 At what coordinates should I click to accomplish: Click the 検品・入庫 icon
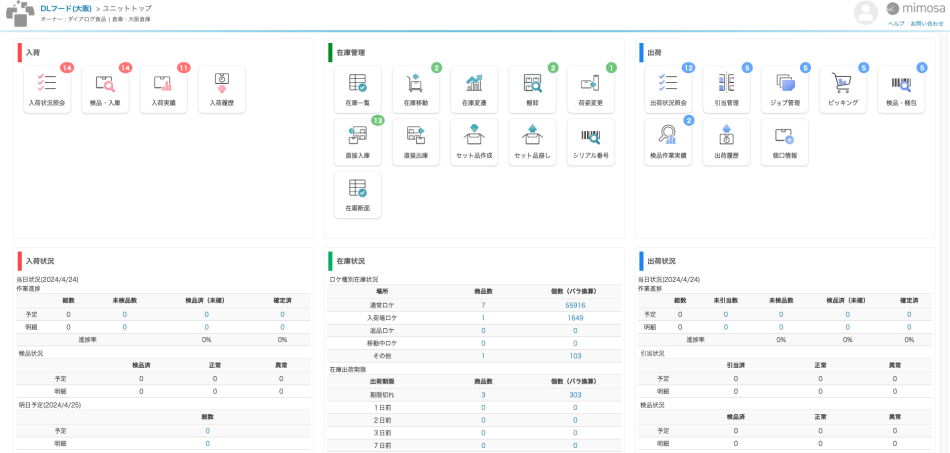click(105, 89)
